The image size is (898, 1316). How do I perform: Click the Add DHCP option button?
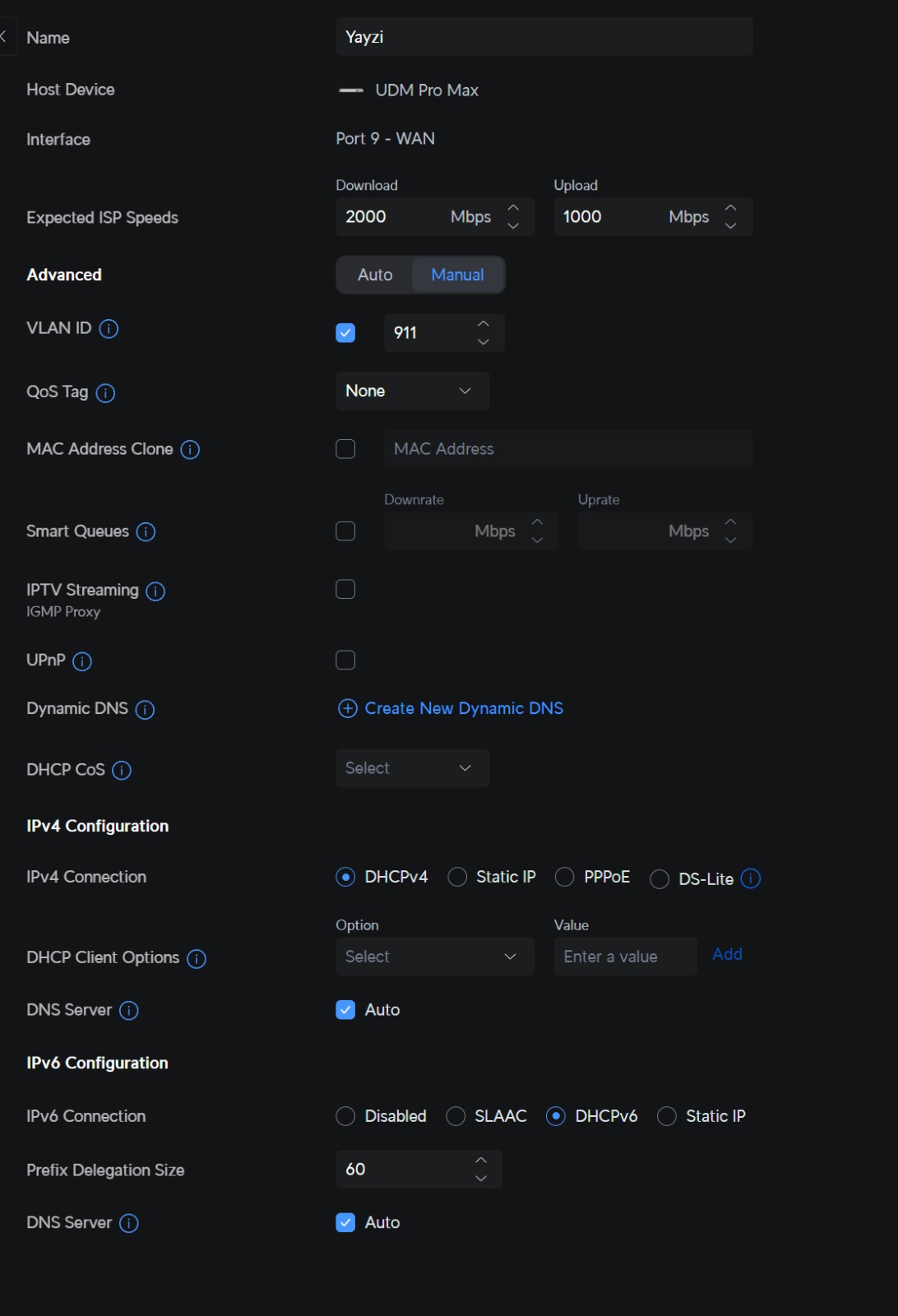(x=727, y=954)
